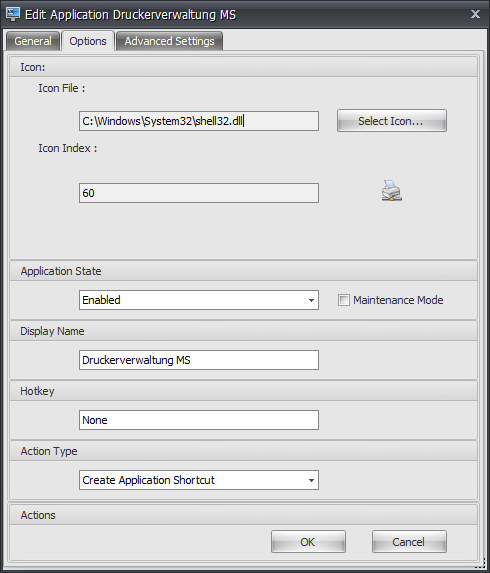Click the printer icon preview
The width and height of the screenshot is (490, 573).
tap(392, 190)
